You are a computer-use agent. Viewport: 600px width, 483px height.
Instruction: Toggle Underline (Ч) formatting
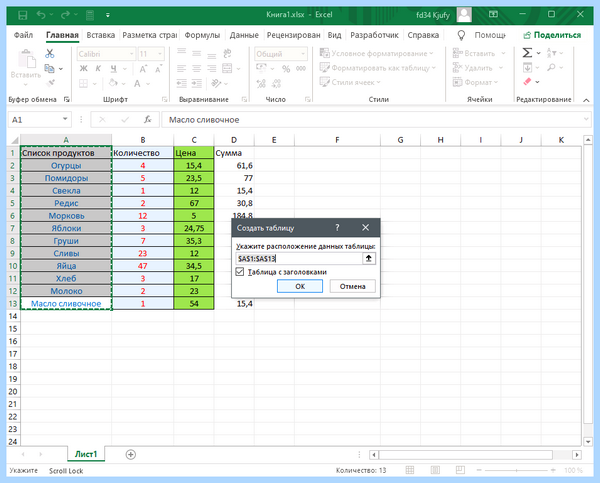point(114,69)
